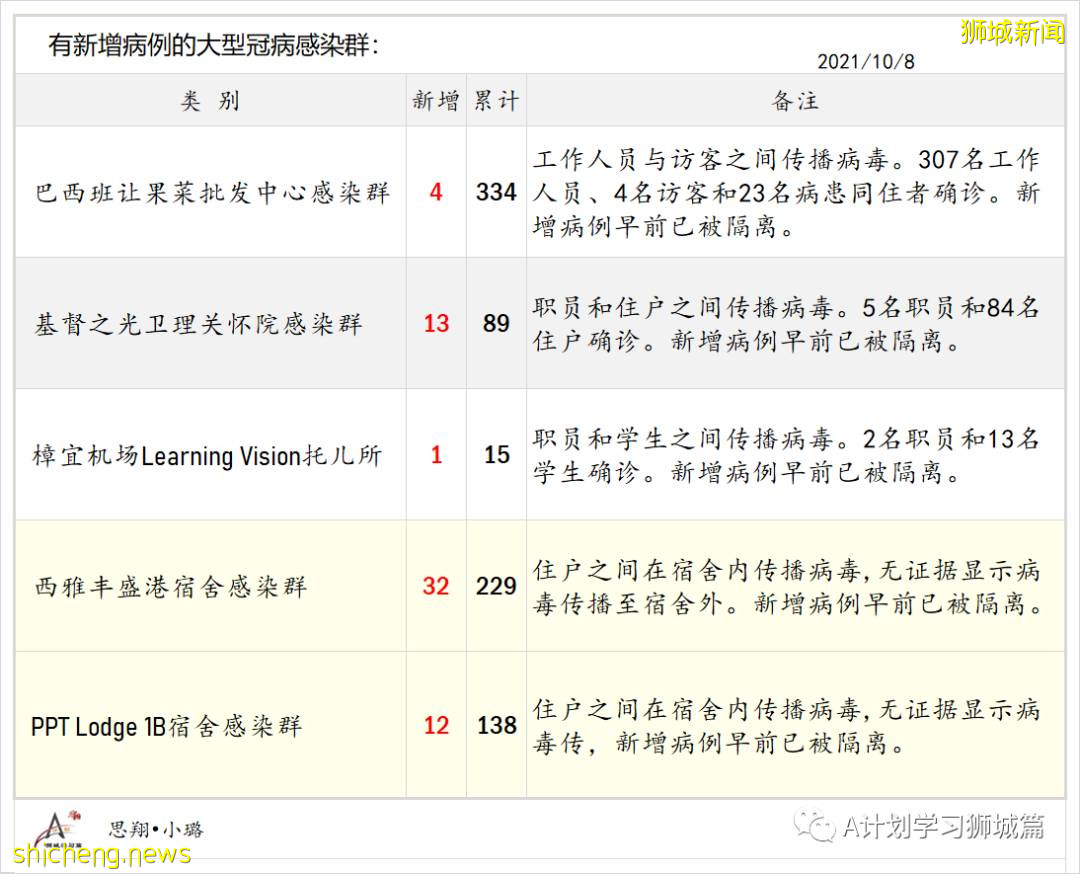The width and height of the screenshot is (1080, 874).
Task: Click the 巴西班让果菜批发中心感染群 row name
Action: point(212,193)
